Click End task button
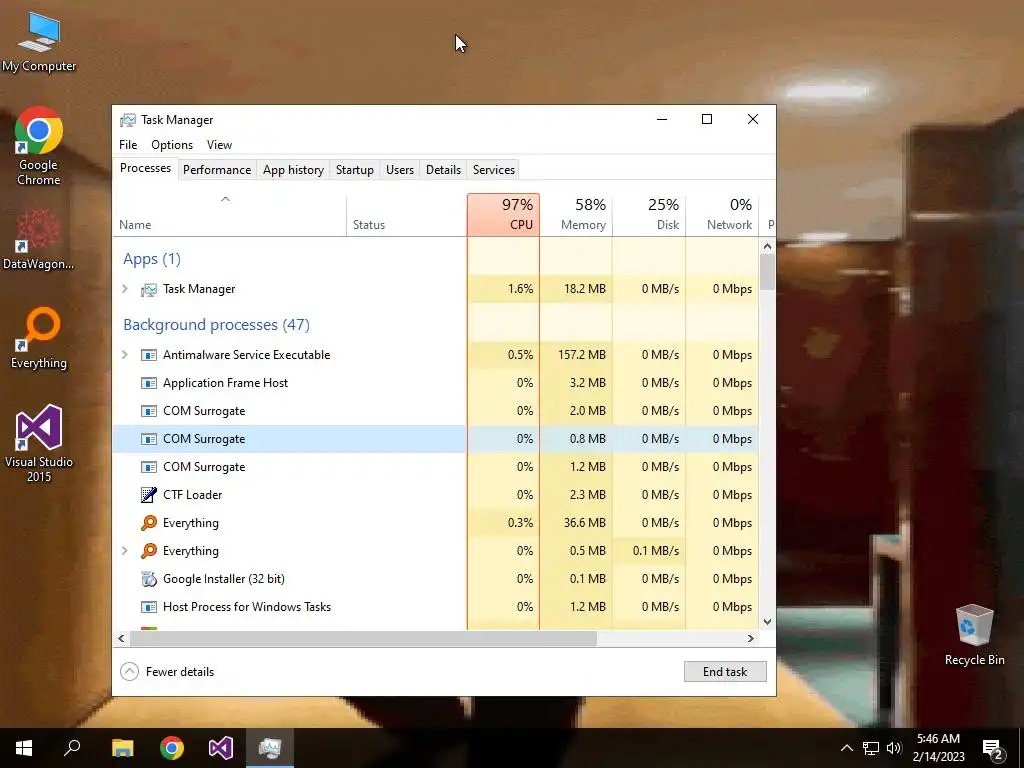 (725, 671)
